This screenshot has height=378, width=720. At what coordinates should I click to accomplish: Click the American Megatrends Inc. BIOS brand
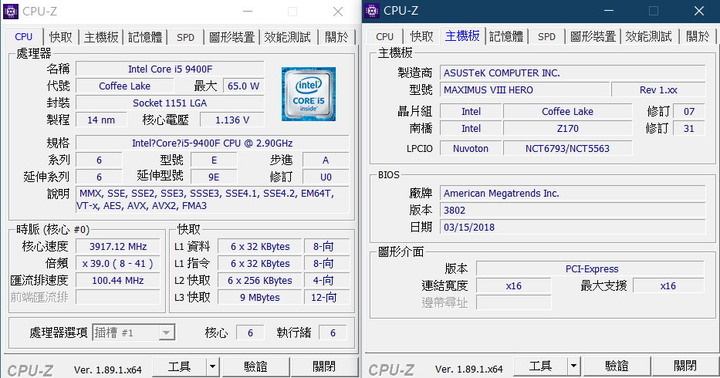pos(573,193)
